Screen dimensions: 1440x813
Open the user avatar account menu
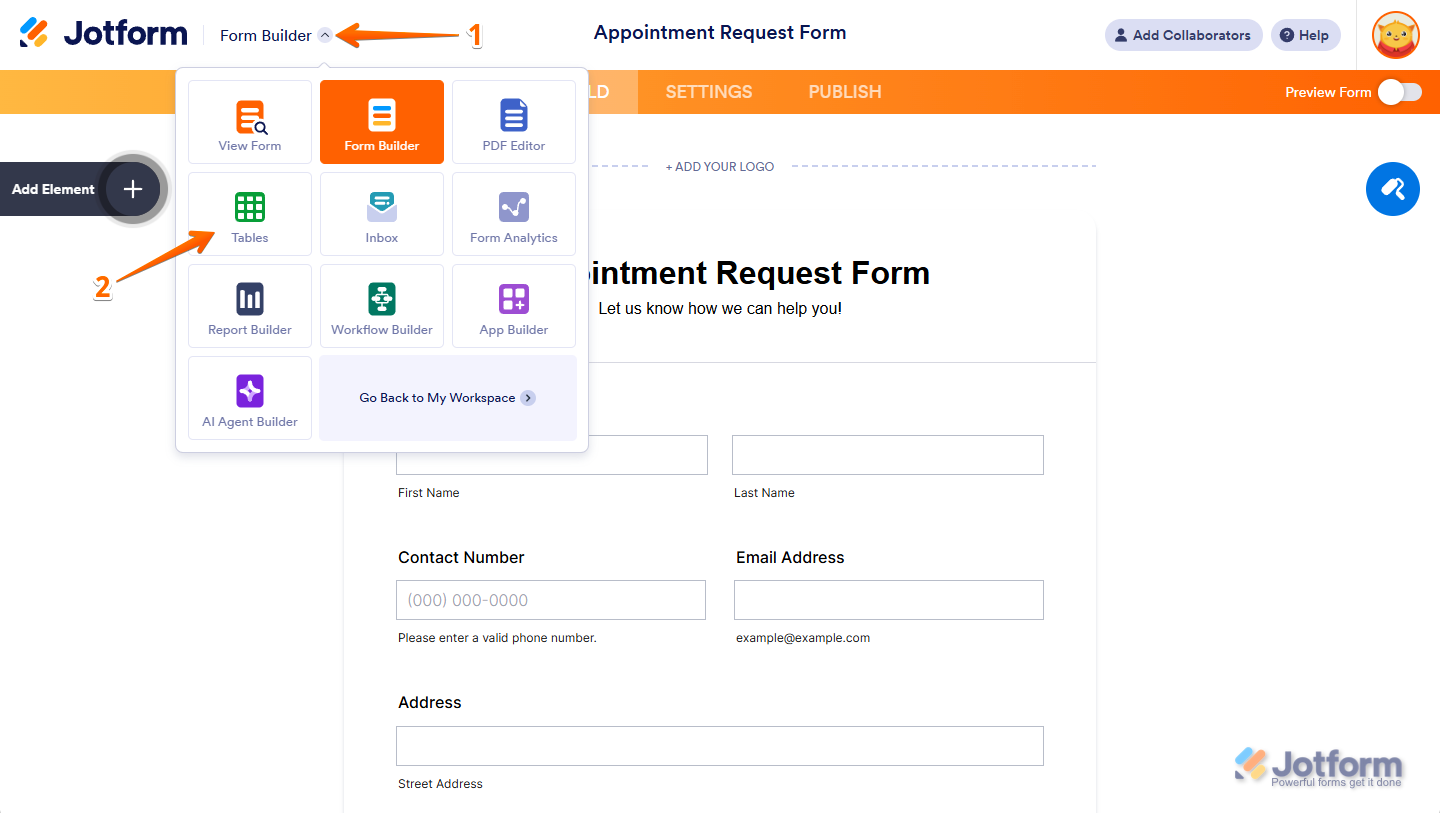(x=1396, y=35)
